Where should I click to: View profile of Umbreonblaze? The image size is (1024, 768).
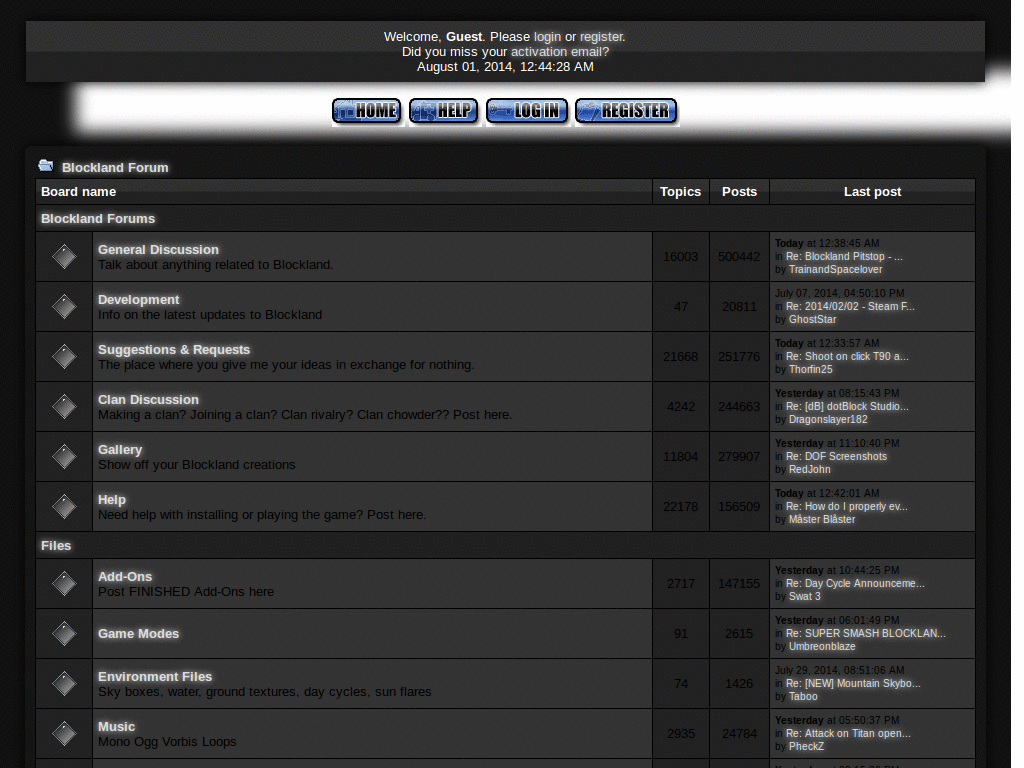pos(822,647)
